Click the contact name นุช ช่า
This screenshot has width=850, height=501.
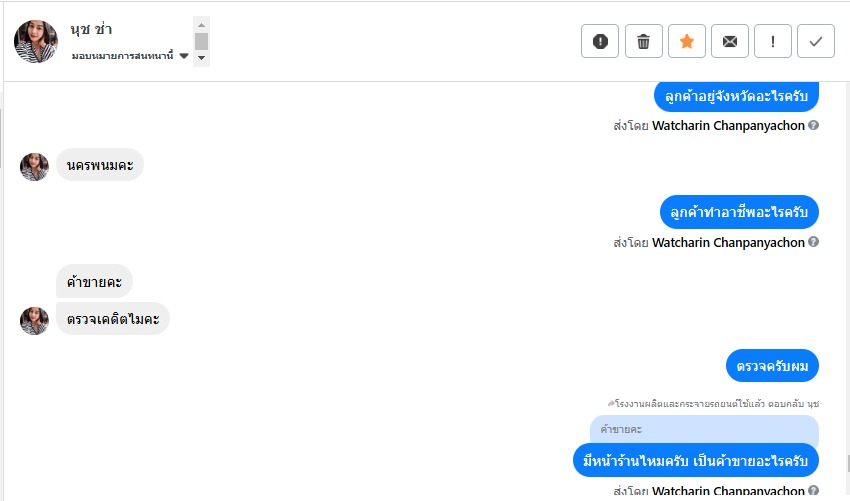click(91, 29)
